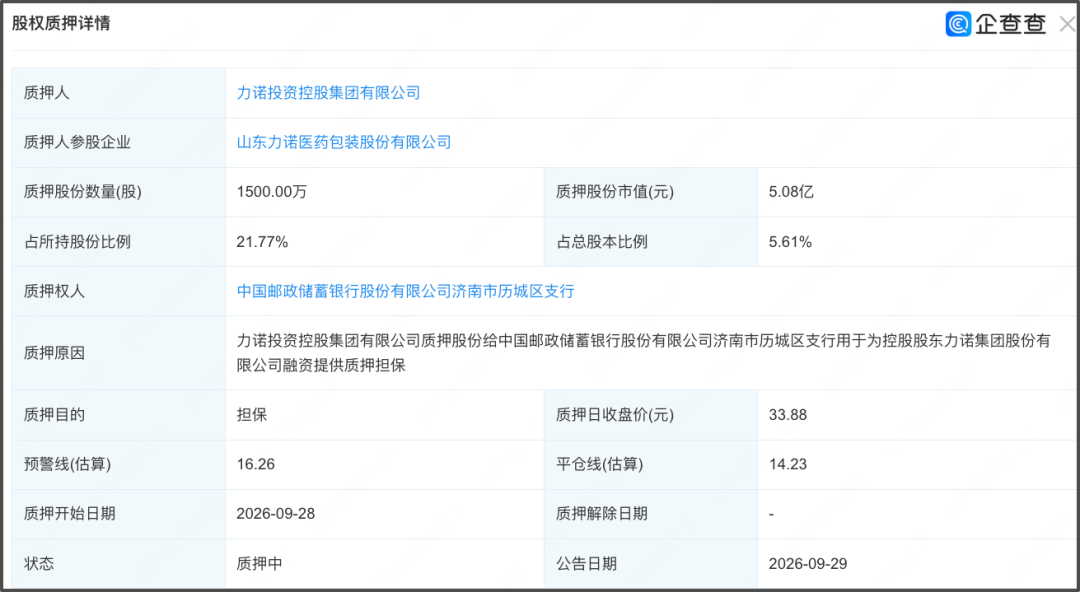Select the status value 质押中
The height and width of the screenshot is (592, 1080).
[259, 563]
